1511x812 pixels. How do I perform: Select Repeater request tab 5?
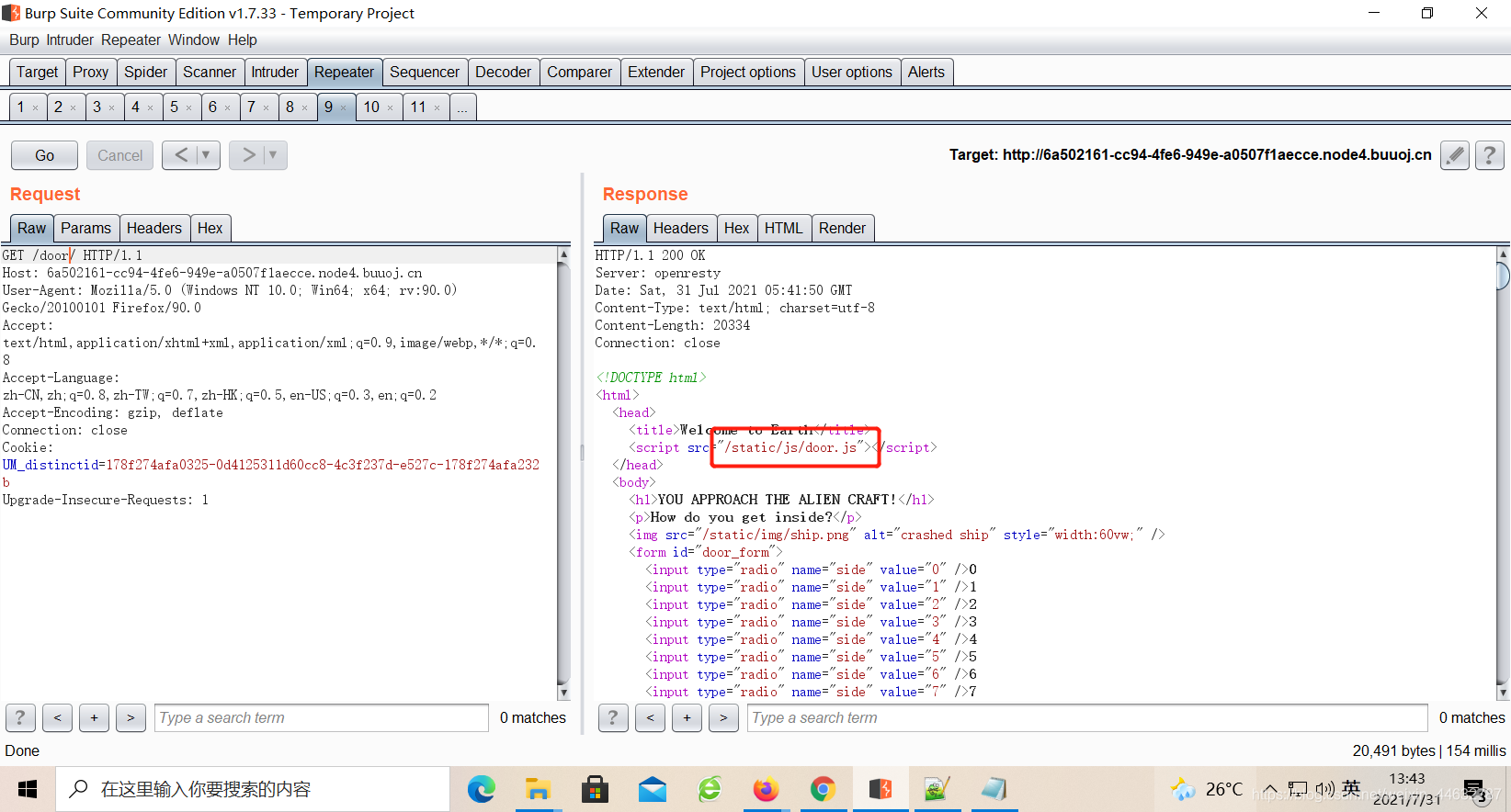coord(174,107)
